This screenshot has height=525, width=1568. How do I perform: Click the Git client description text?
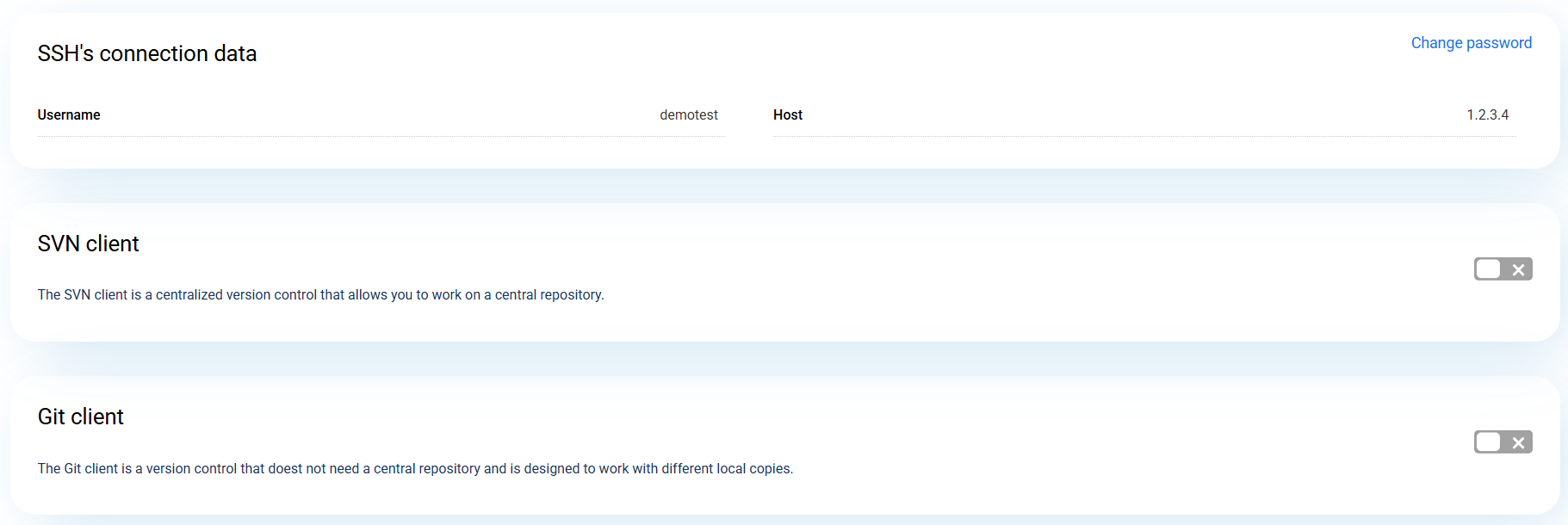click(x=415, y=469)
